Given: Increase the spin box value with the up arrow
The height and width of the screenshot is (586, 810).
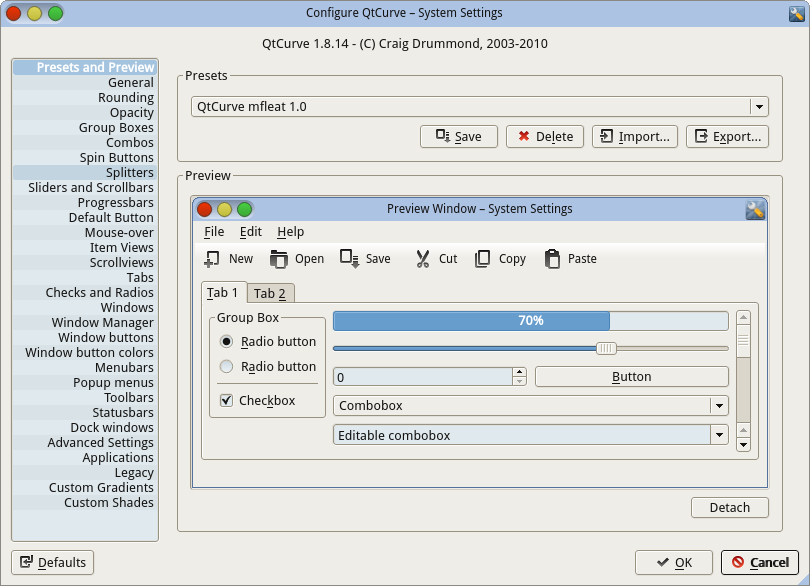Looking at the screenshot, I should click(520, 372).
